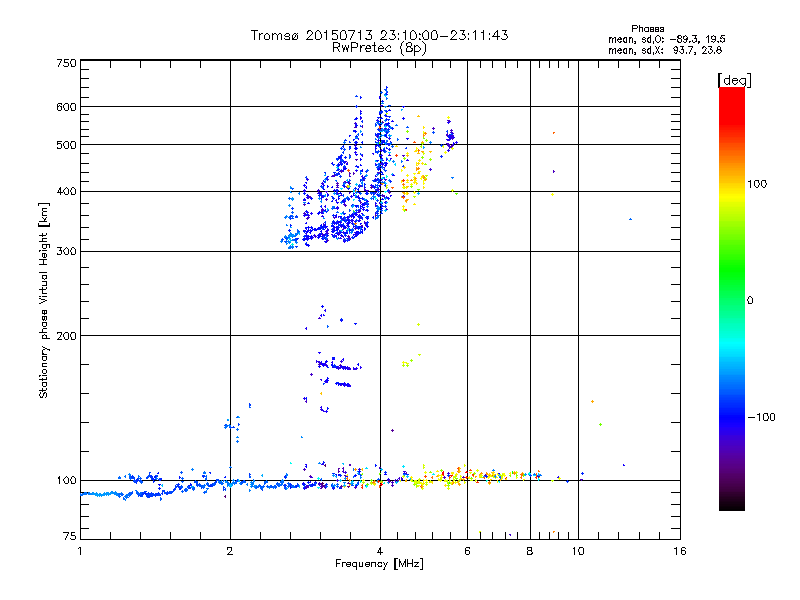Click the x-axis tick label '1'
This screenshot has width=800, height=600.
coord(80,551)
